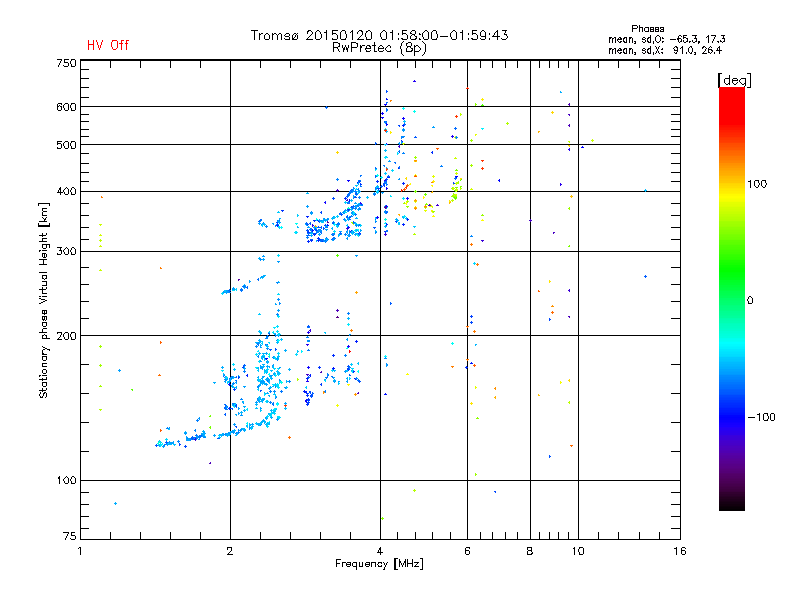Screen dimensions: 800x600
Task: Click the '[deg]' colorbar unit label
Action: [x=734, y=80]
